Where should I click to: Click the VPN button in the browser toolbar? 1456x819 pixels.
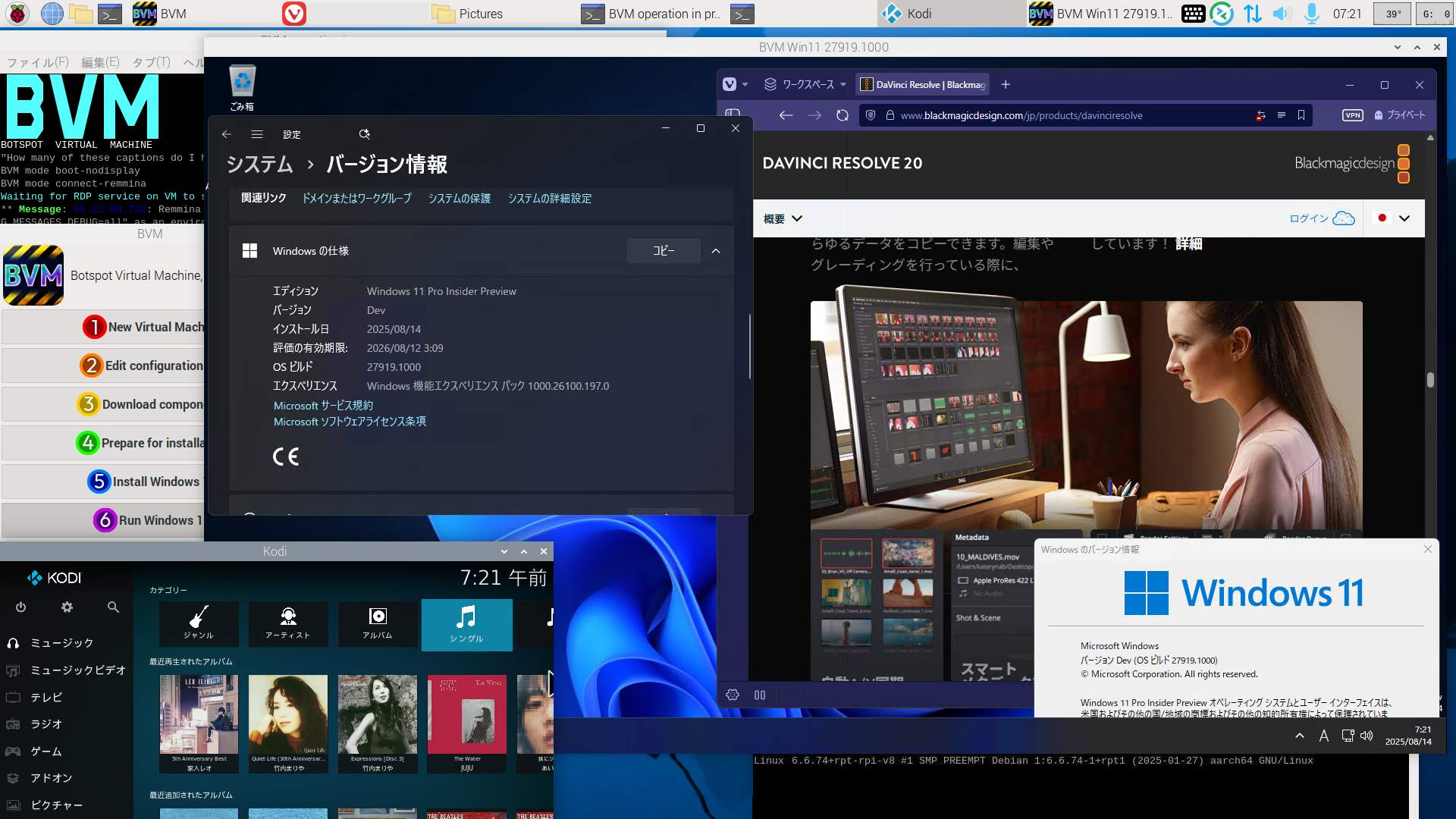point(1352,115)
